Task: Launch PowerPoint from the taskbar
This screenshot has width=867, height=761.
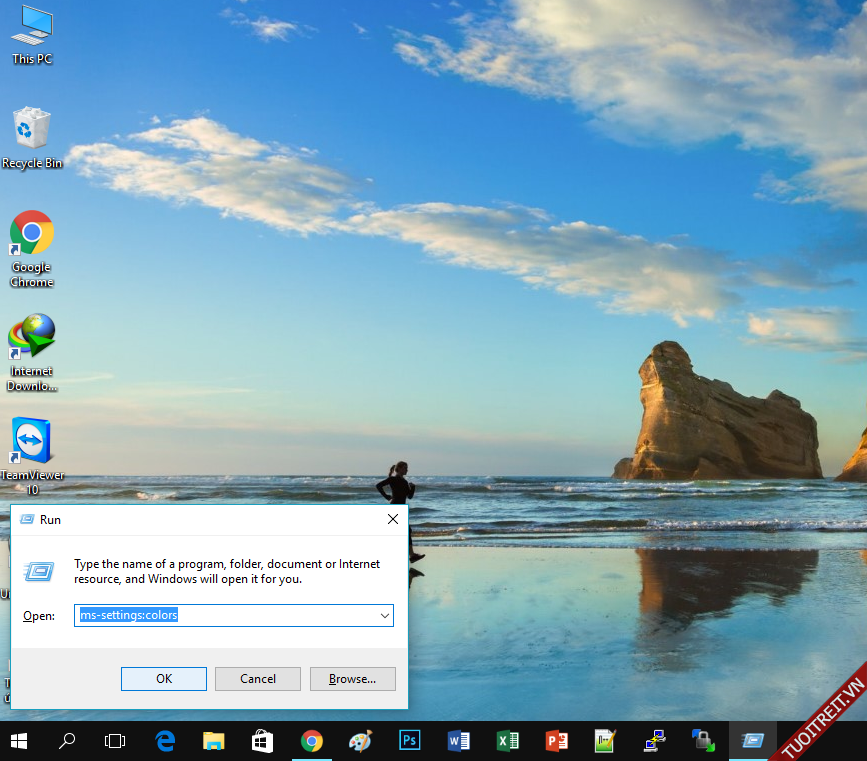Action: coord(557,741)
